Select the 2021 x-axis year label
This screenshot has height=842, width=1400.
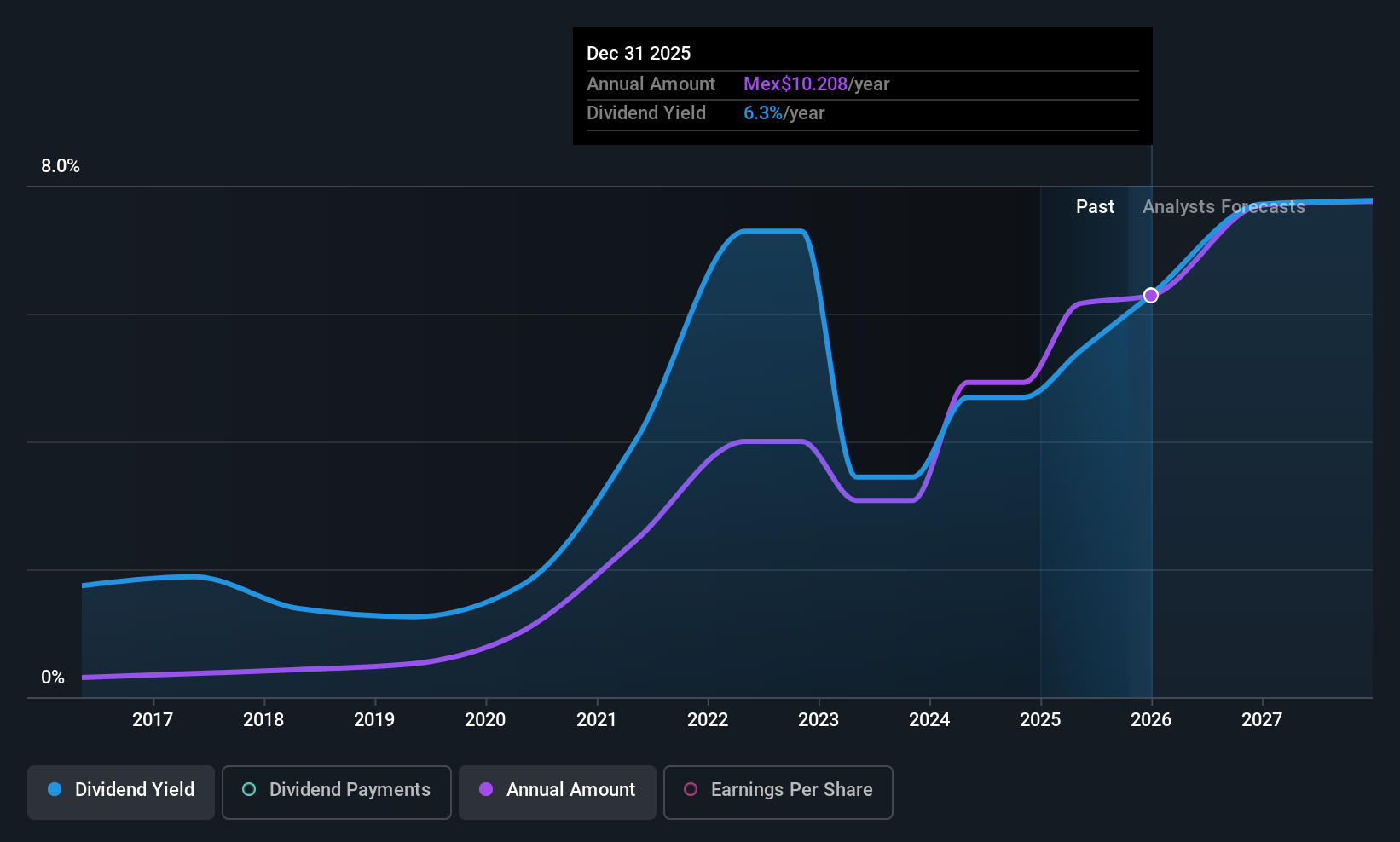tap(596, 720)
